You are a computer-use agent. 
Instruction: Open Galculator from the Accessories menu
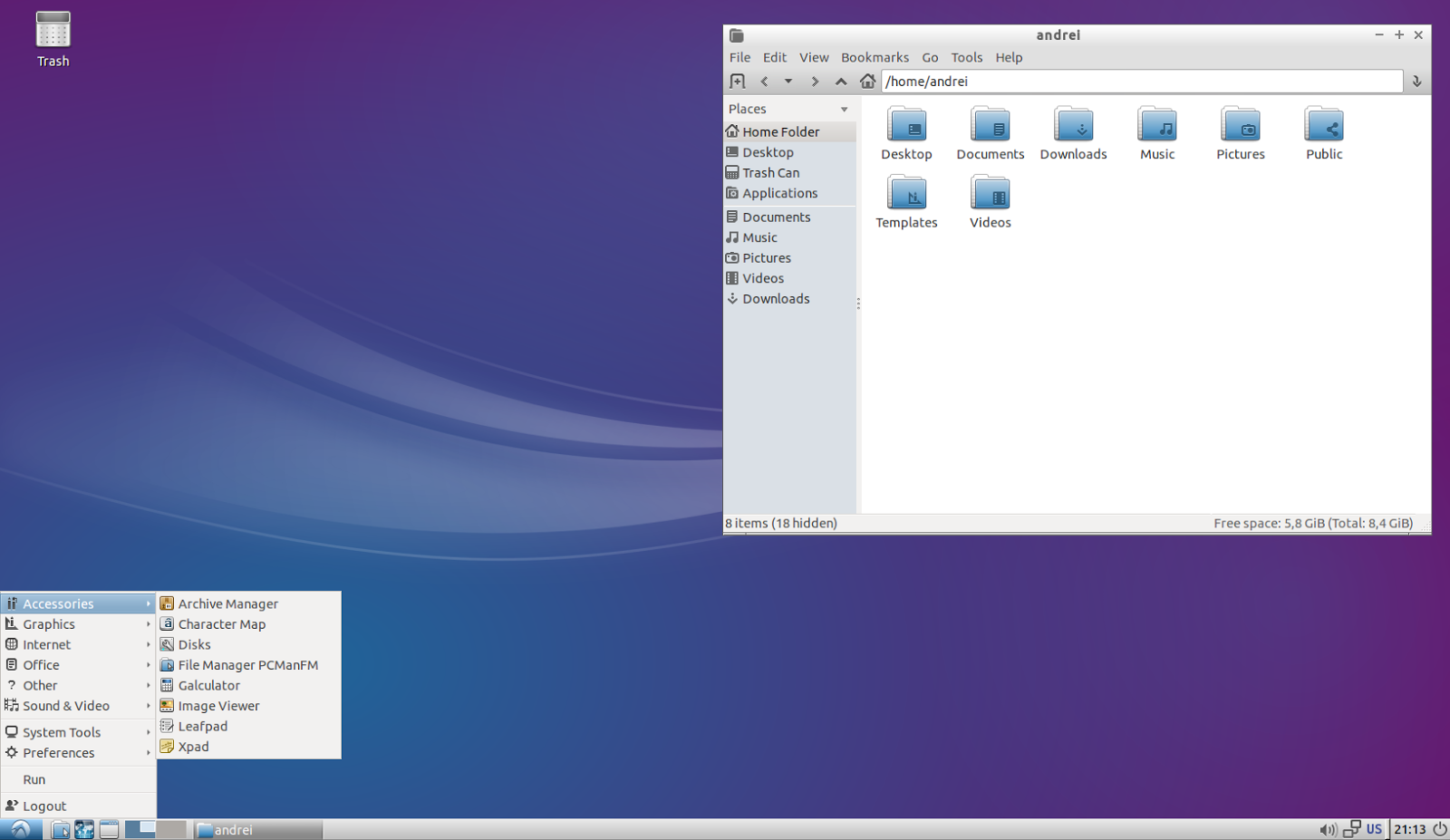point(208,685)
